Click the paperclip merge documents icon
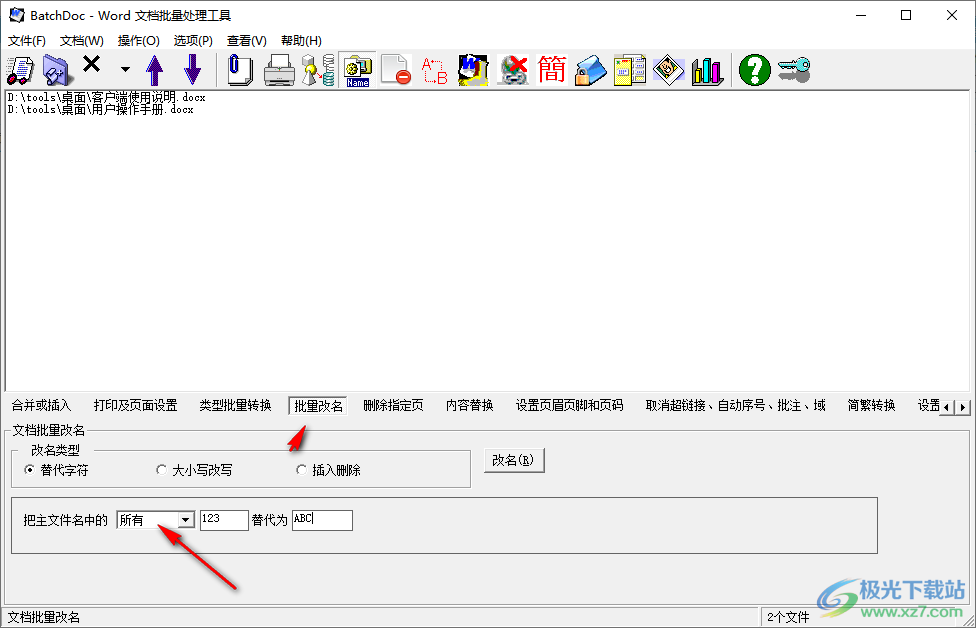This screenshot has width=976, height=628. tap(240, 70)
